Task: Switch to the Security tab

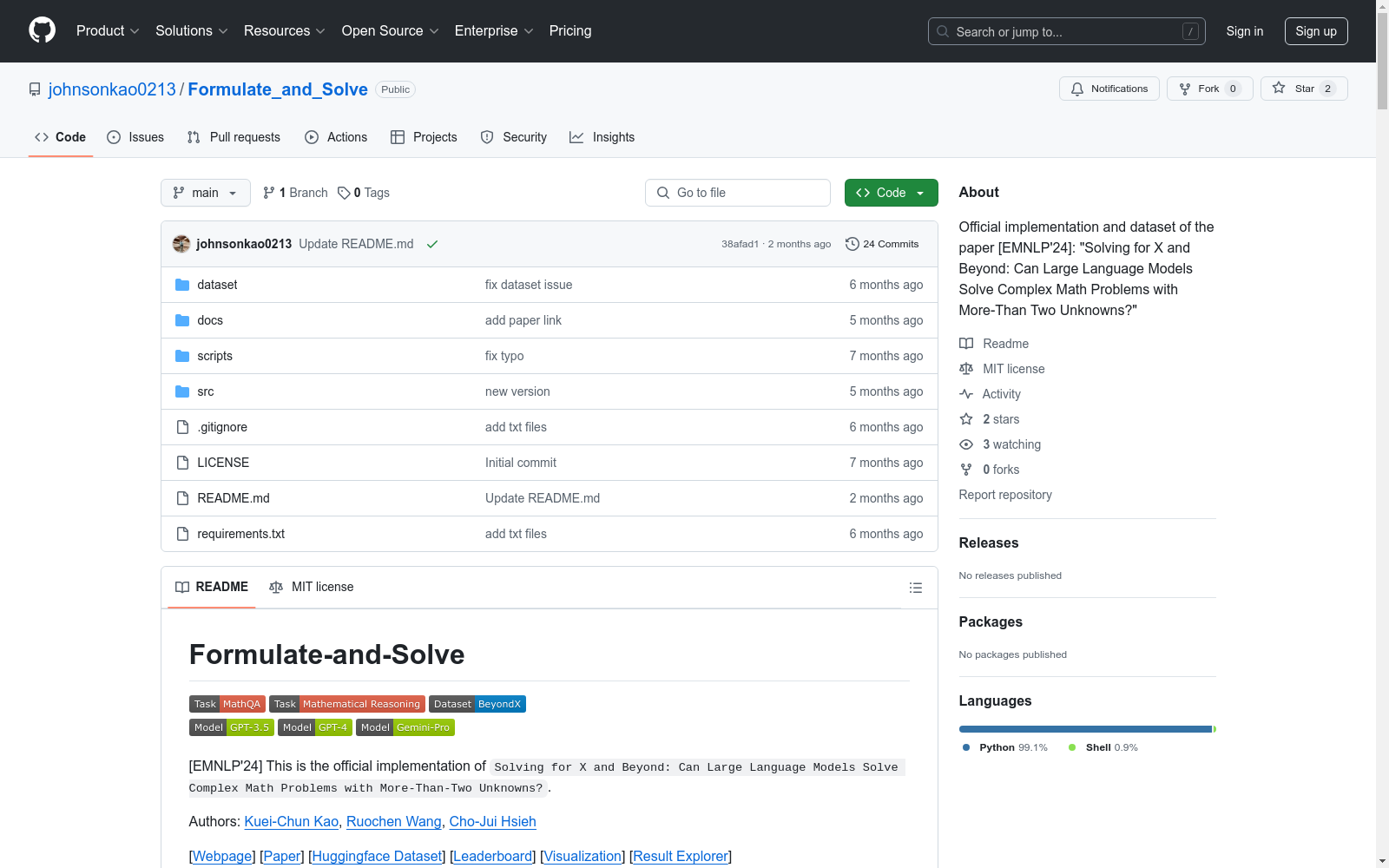Action: (x=514, y=137)
